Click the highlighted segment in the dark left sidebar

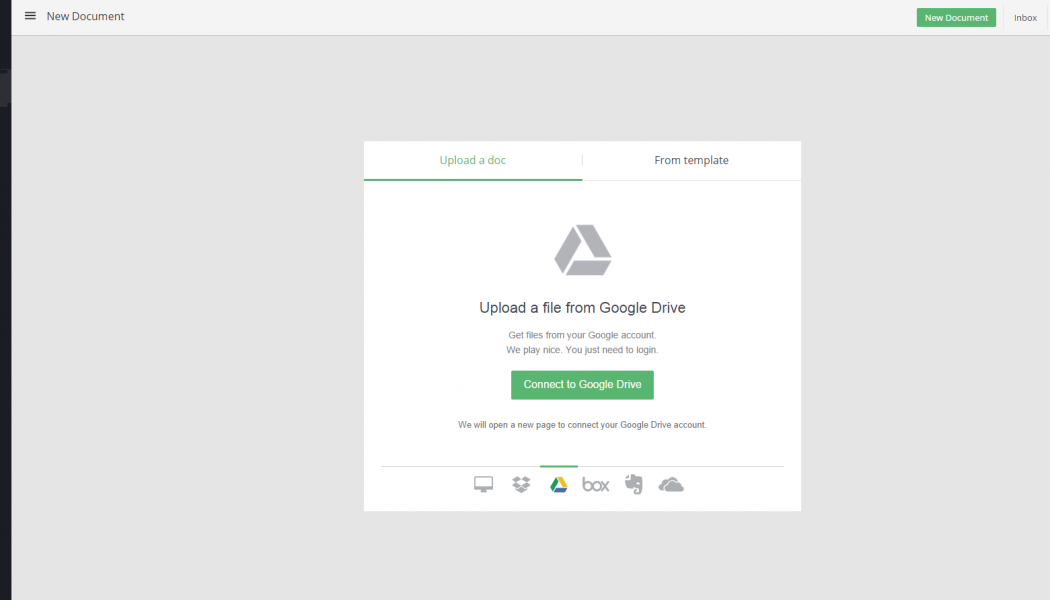coord(5,88)
